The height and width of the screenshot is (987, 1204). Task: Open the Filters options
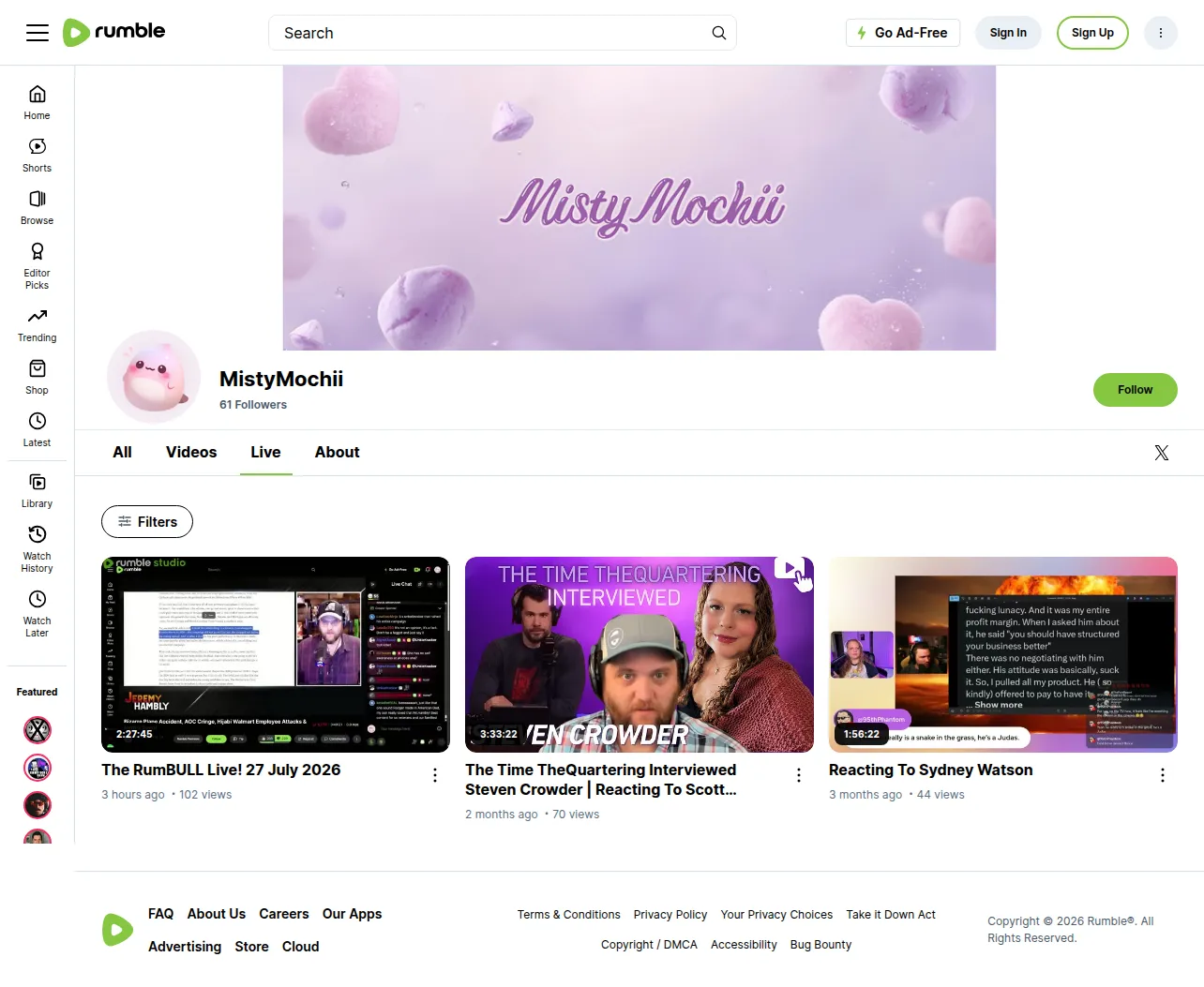147,522
